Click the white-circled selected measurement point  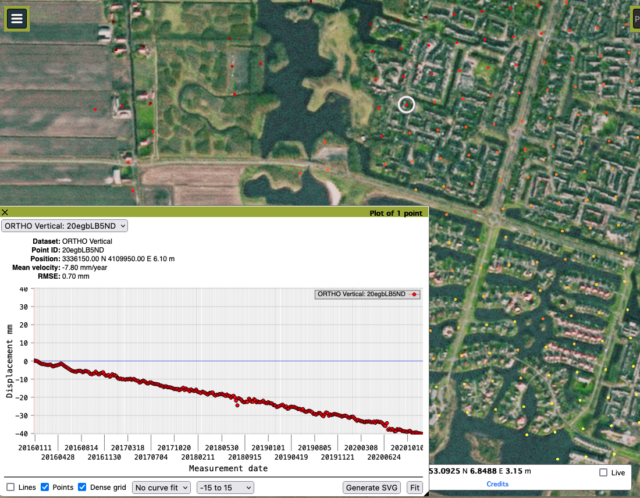[x=406, y=104]
